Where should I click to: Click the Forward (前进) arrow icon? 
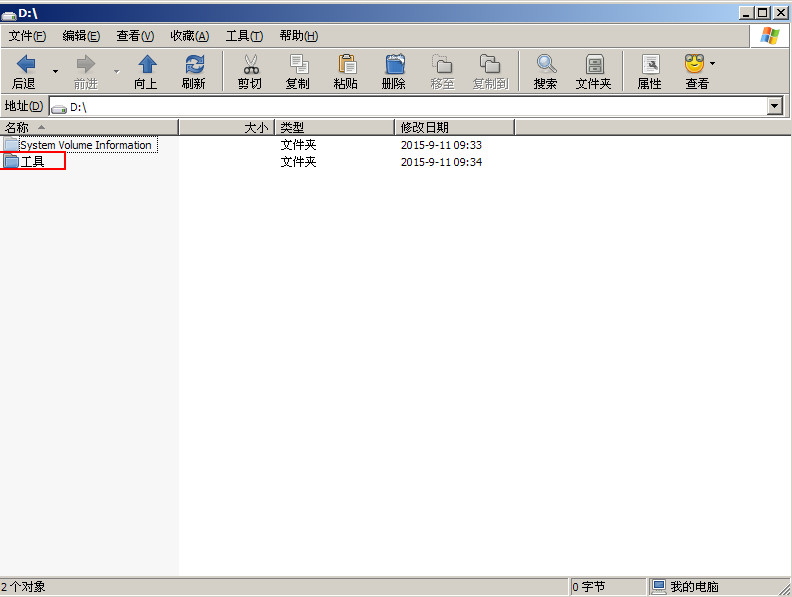[x=85, y=64]
